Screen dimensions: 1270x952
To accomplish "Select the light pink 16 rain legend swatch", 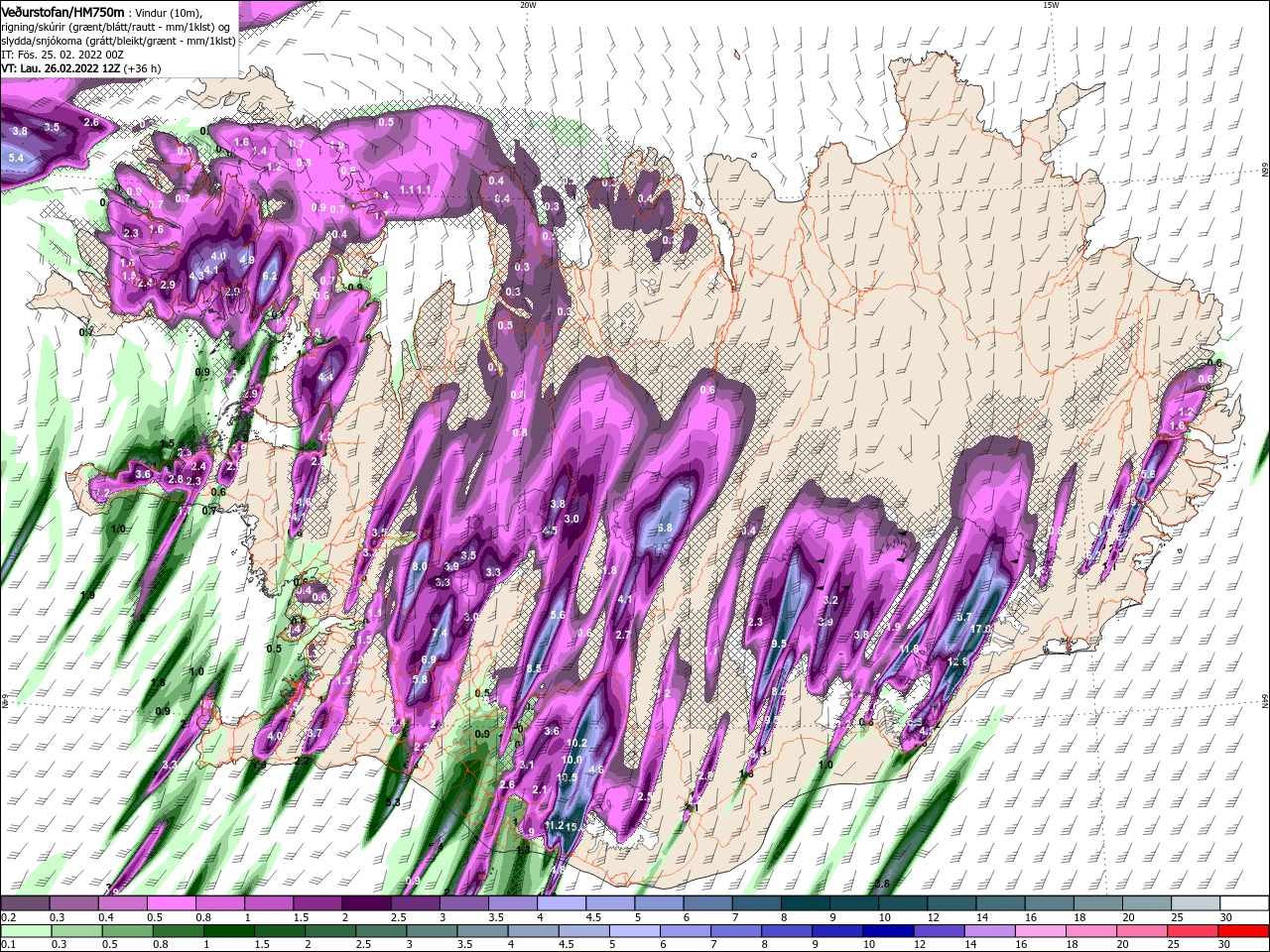I will pos(1041,931).
